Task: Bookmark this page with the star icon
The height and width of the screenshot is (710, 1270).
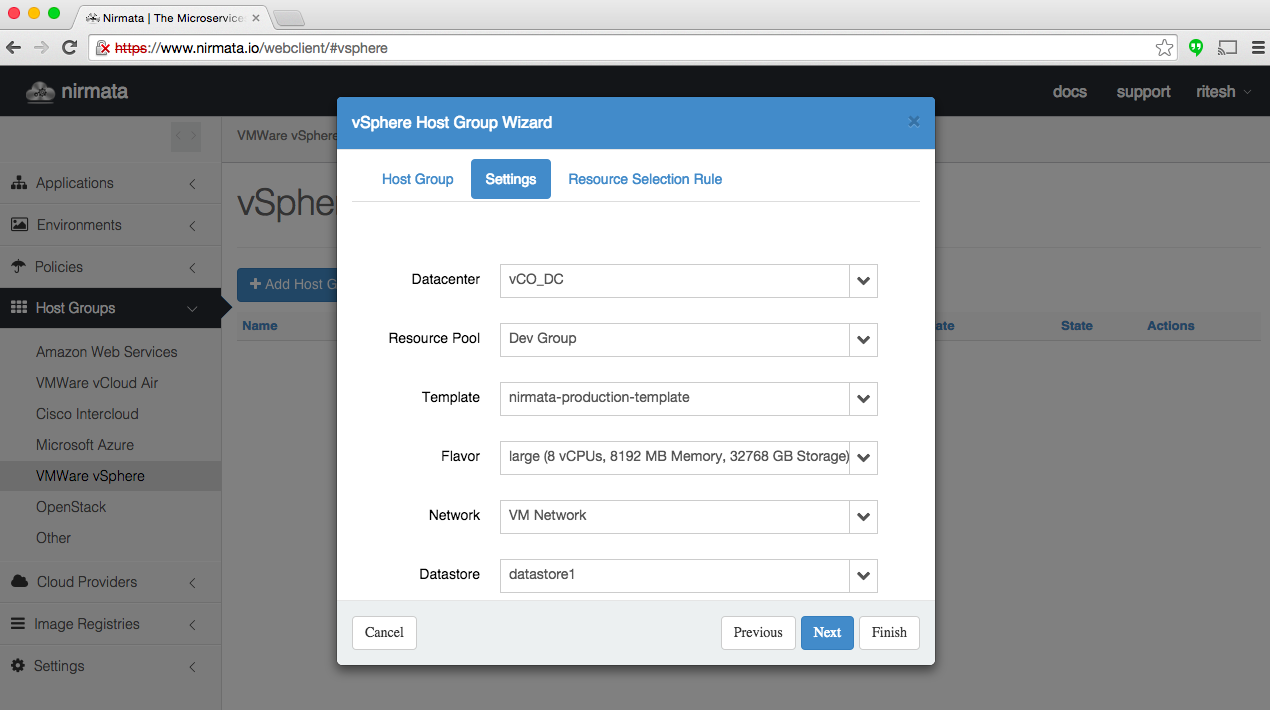Action: 1164,47
